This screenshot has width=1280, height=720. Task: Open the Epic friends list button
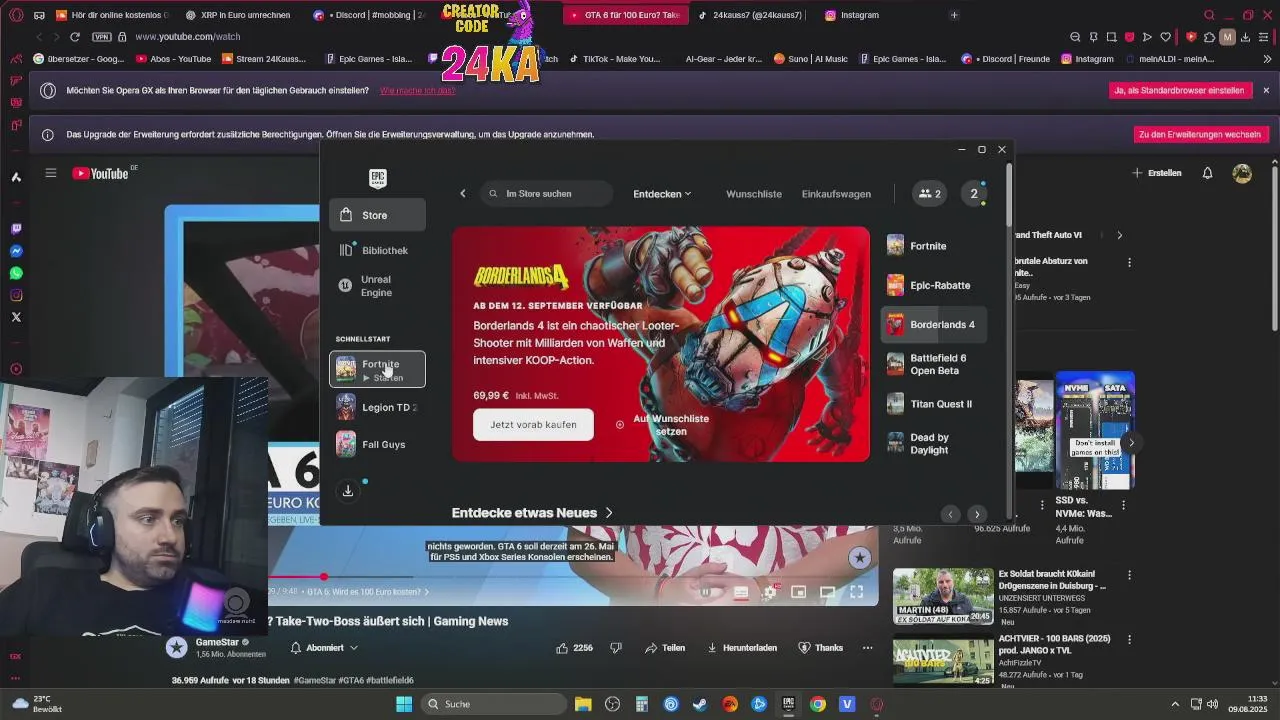coord(930,194)
